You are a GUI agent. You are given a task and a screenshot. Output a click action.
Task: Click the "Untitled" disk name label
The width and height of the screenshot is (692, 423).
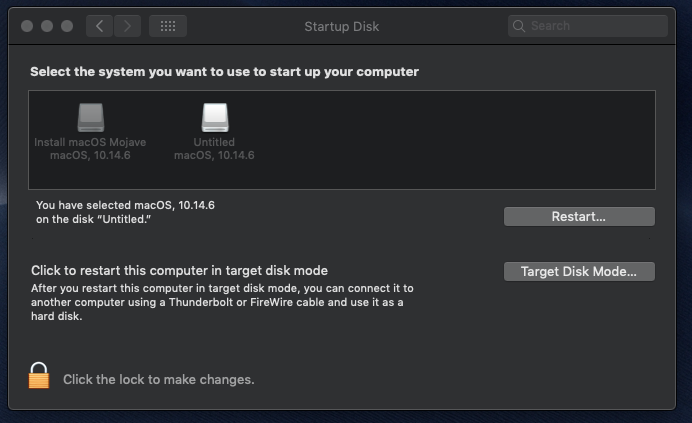click(214, 143)
